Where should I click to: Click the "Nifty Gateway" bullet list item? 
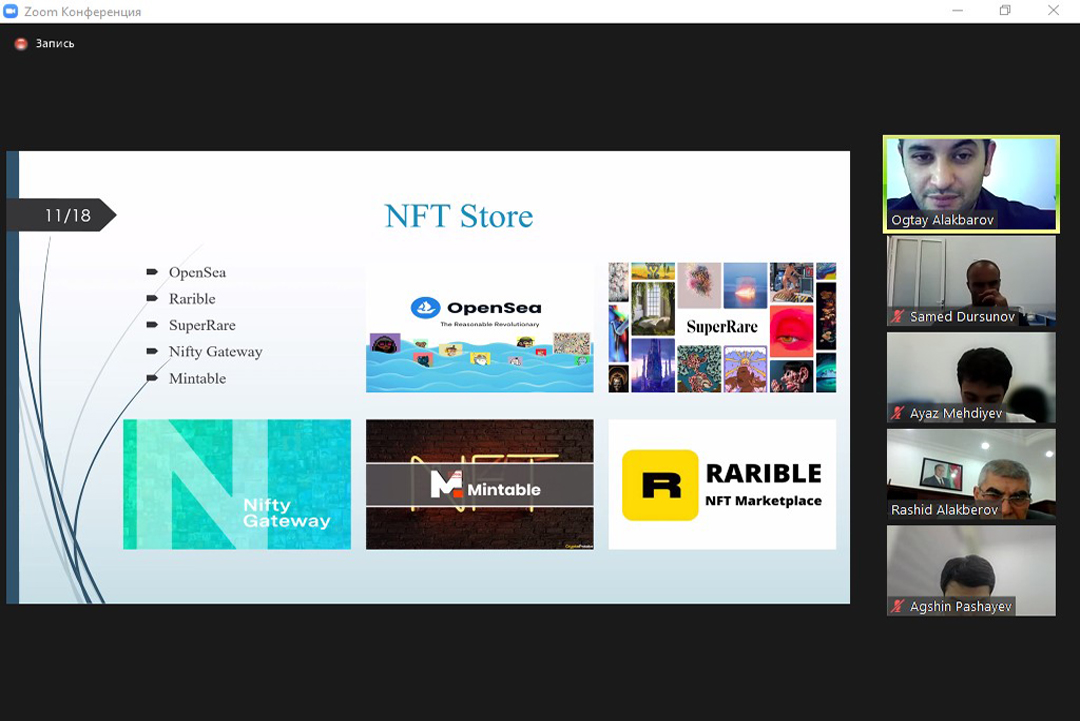215,352
